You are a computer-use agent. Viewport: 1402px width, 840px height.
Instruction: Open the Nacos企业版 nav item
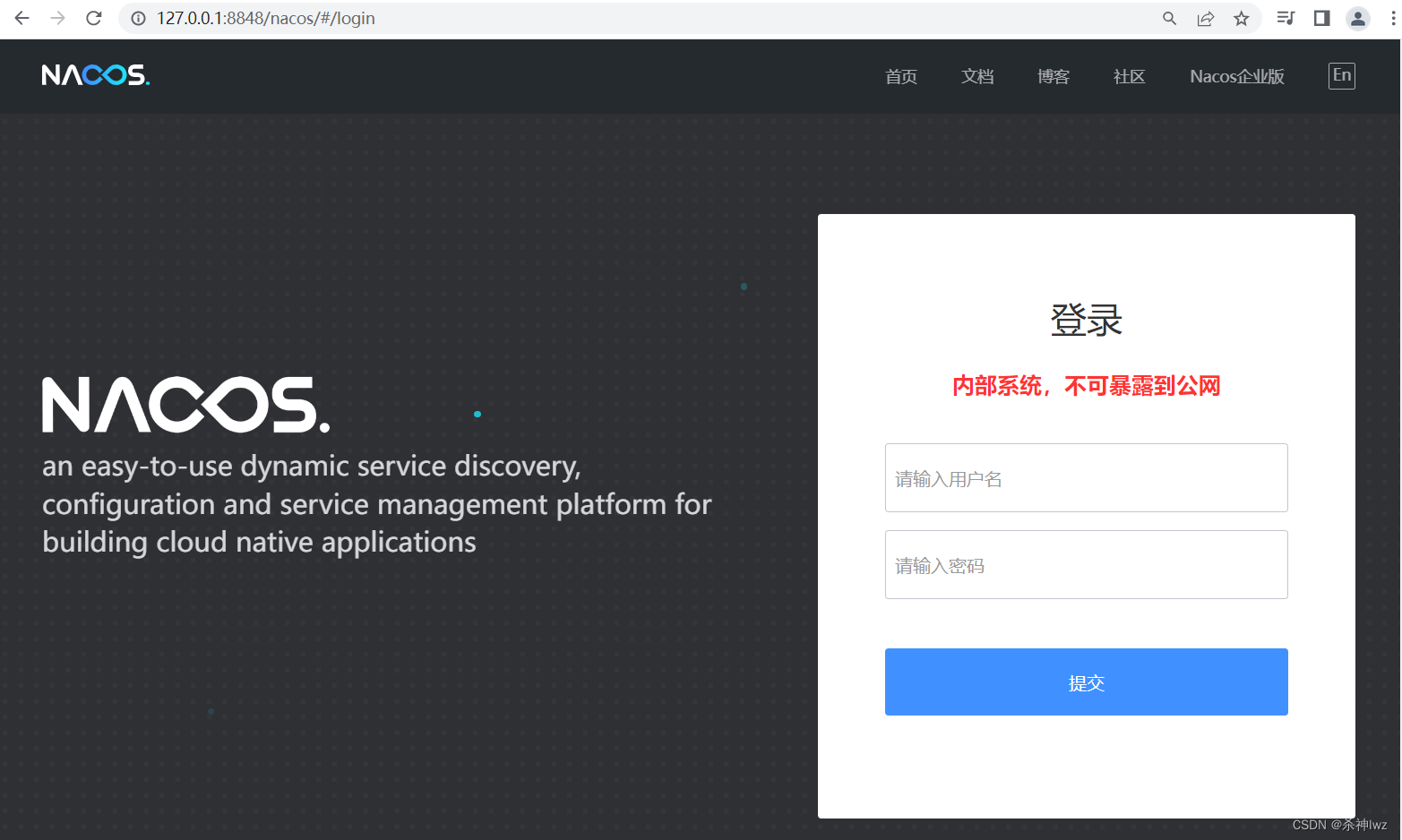tap(1237, 76)
